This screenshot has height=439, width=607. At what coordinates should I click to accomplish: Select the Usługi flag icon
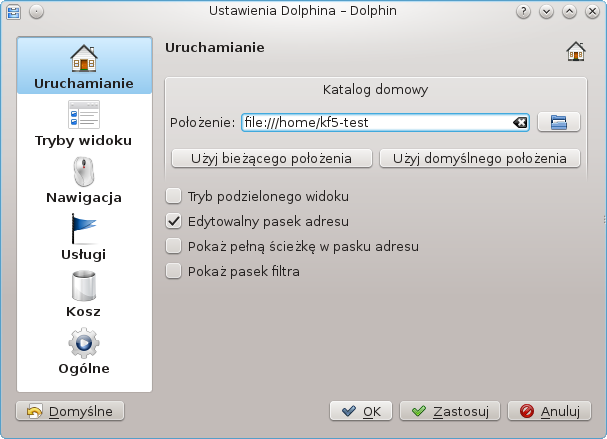tap(84, 230)
